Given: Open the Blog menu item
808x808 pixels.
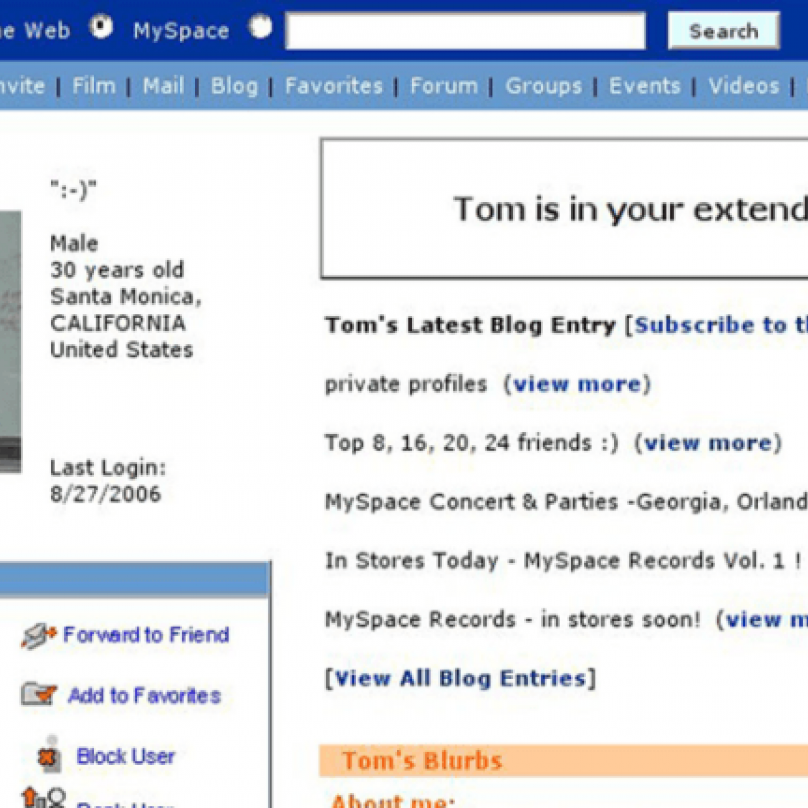Looking at the screenshot, I should pyautogui.click(x=234, y=86).
